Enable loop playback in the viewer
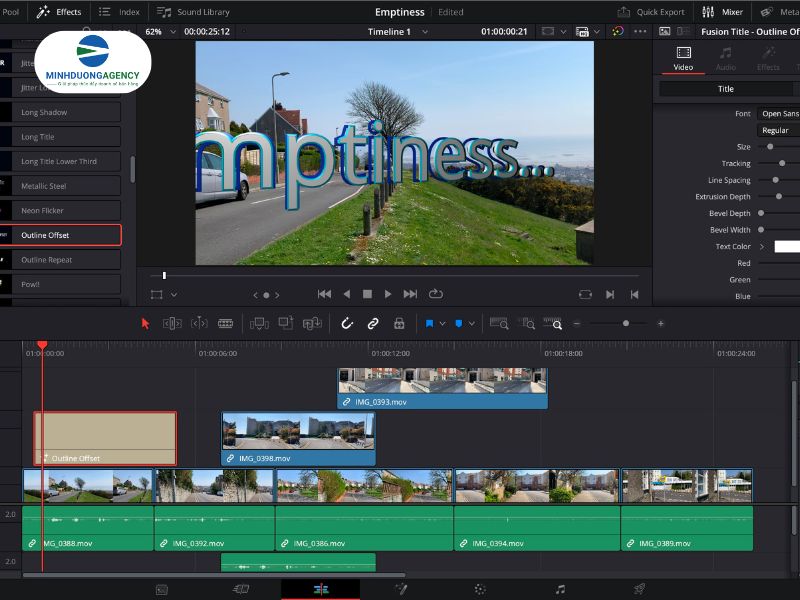 tap(435, 294)
